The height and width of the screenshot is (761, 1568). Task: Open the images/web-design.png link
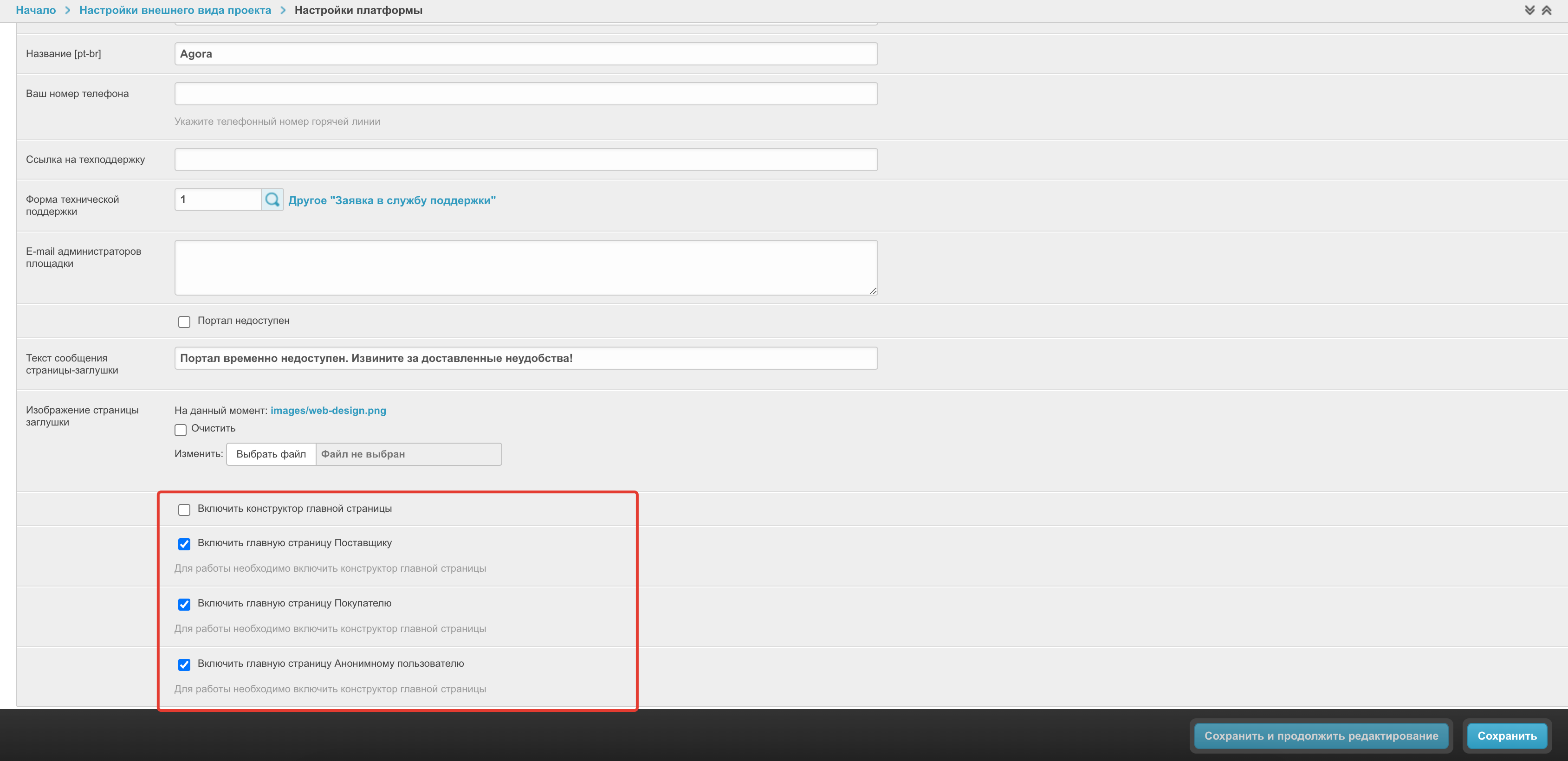(328, 410)
